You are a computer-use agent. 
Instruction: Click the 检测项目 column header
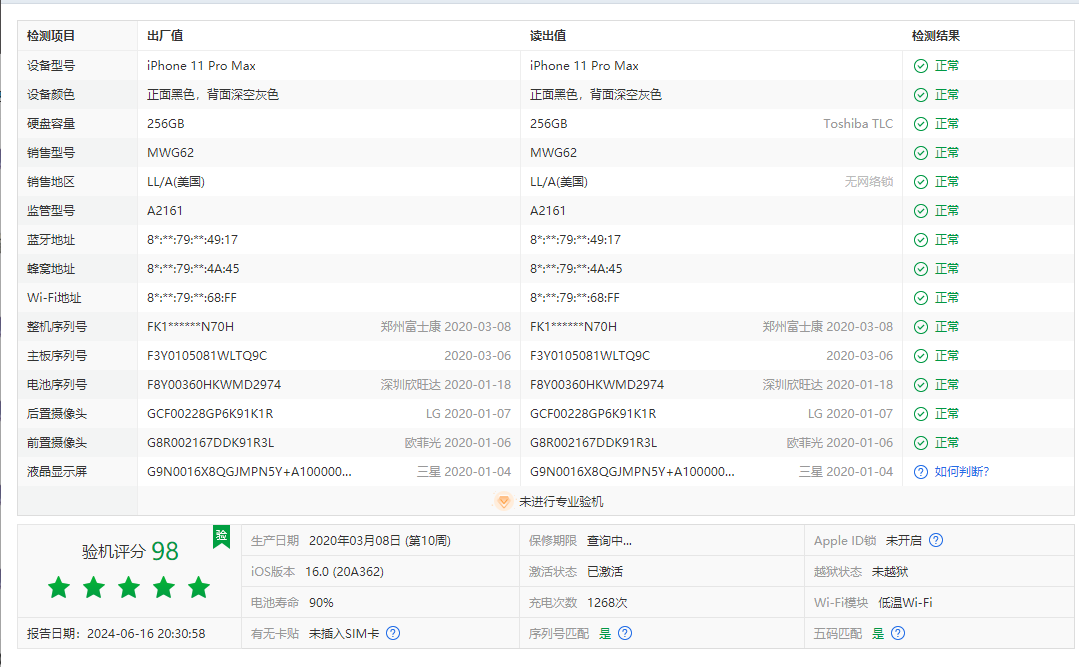(51, 36)
